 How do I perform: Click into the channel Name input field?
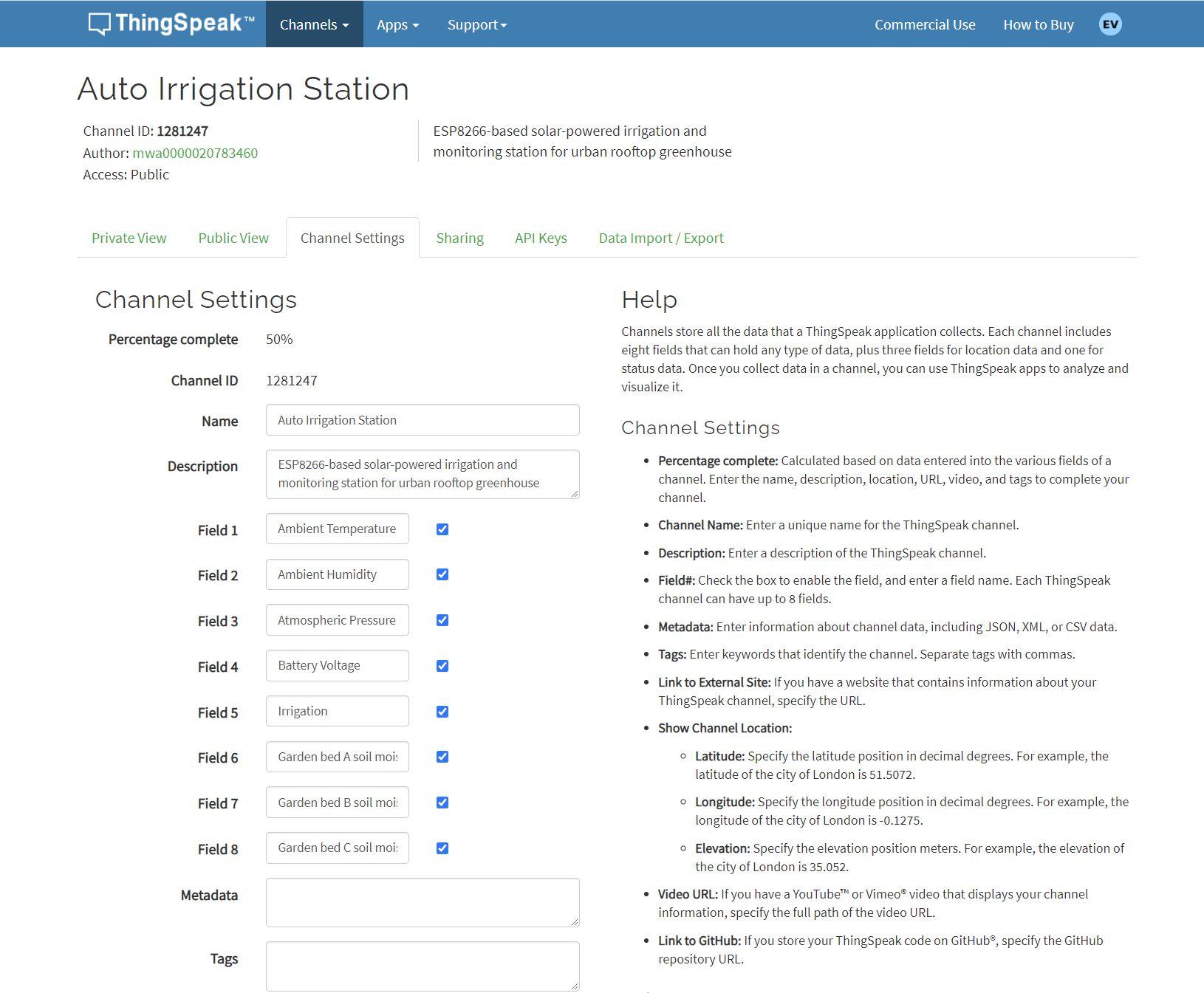click(422, 420)
